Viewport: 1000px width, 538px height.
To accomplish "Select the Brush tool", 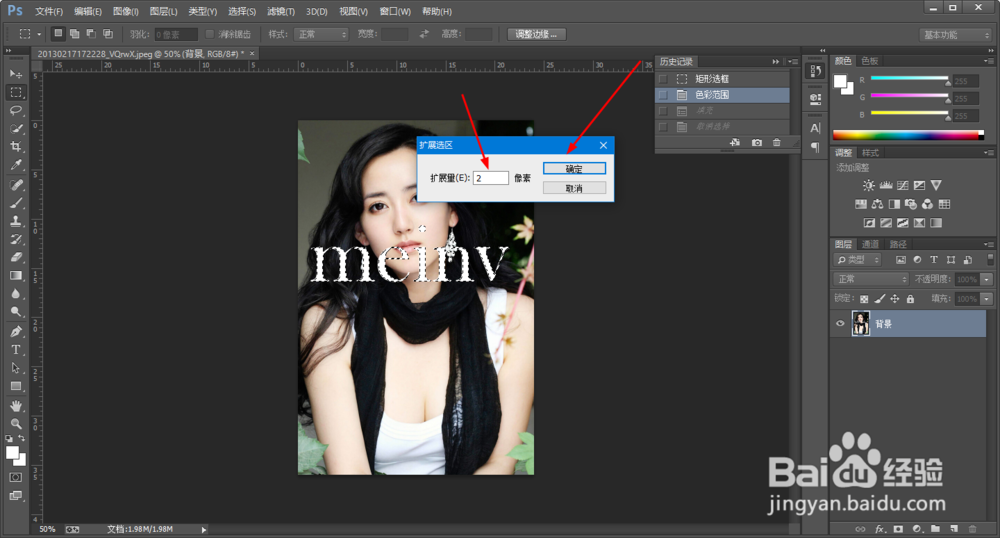I will click(16, 203).
